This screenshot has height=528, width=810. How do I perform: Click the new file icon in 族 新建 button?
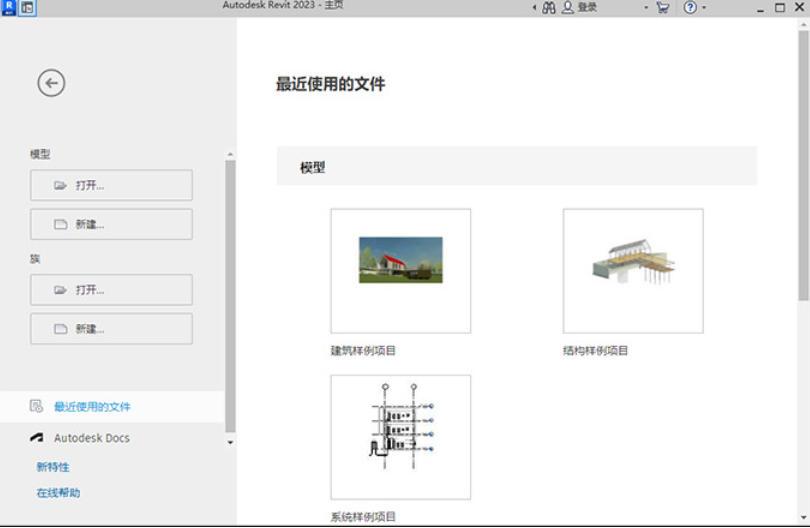[x=60, y=329]
